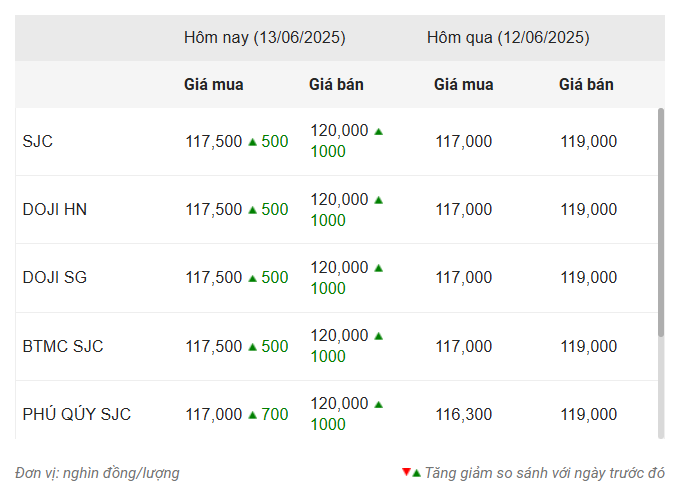Click the table's vertical scrollbar thumb
The height and width of the screenshot is (499, 687).
click(661, 223)
